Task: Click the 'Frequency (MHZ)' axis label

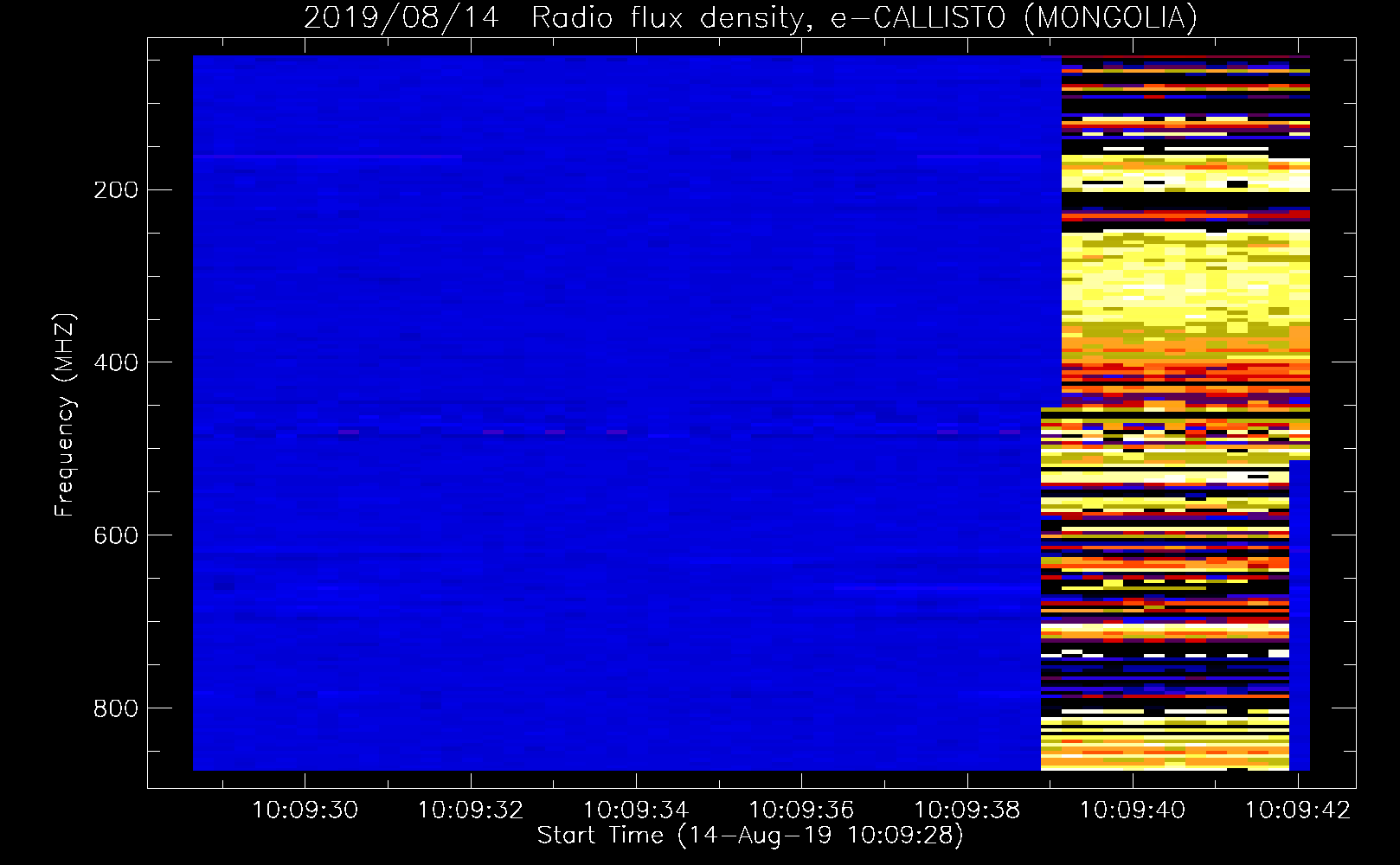Action: click(64, 415)
